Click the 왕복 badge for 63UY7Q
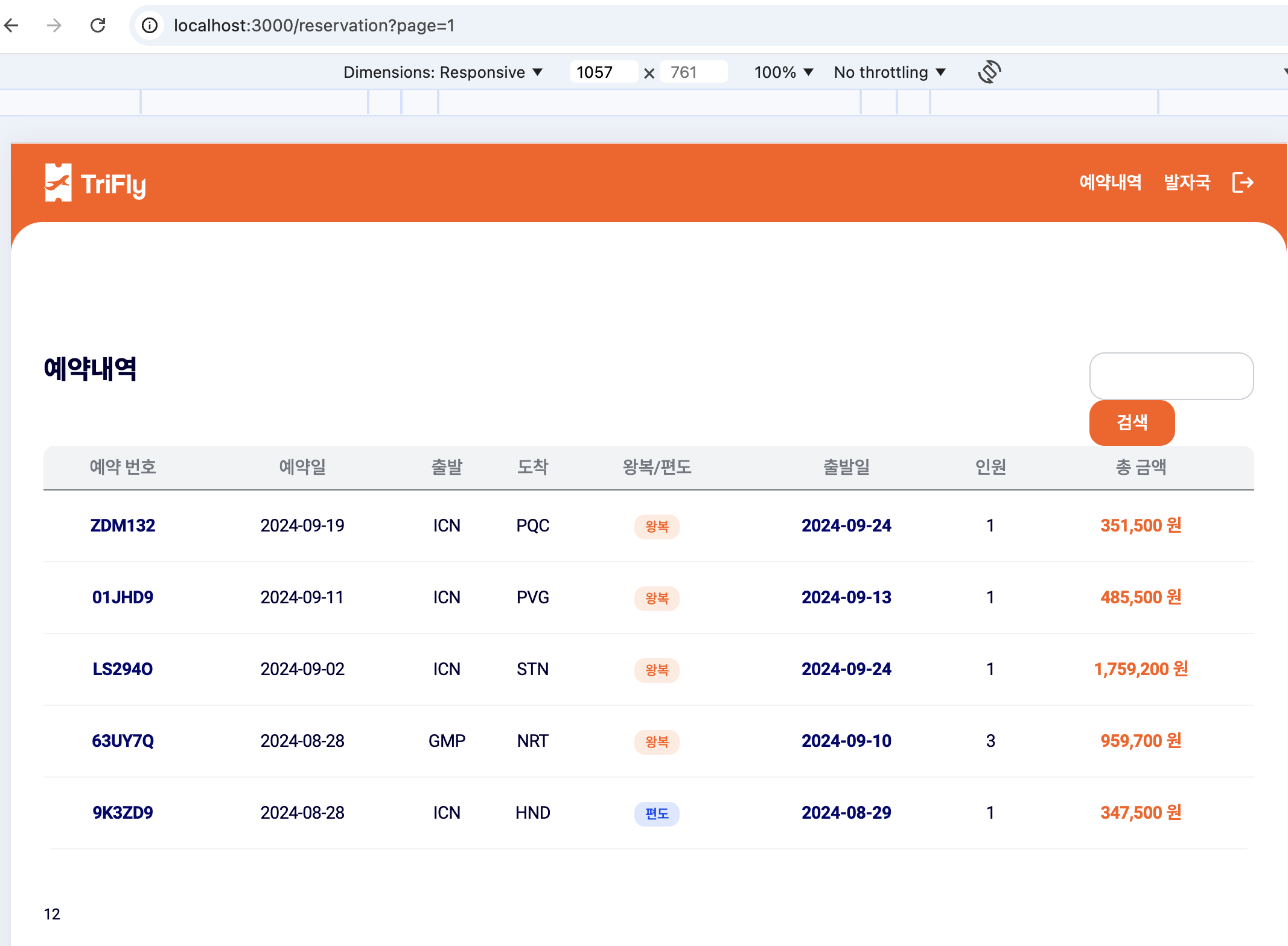This screenshot has height=946, width=1288. (x=657, y=741)
